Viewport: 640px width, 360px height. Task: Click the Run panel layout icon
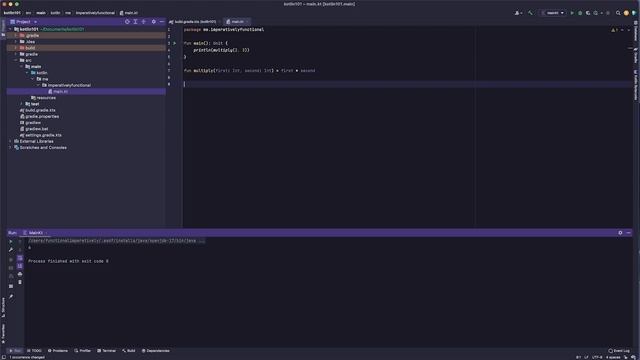11,286
